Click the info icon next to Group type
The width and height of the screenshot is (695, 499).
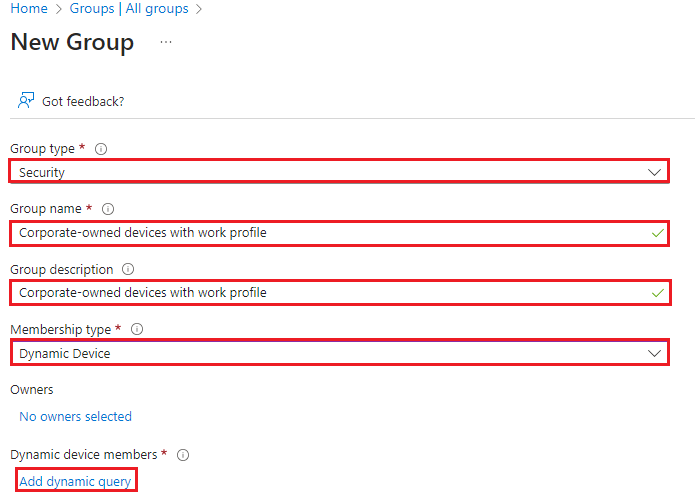click(x=101, y=149)
